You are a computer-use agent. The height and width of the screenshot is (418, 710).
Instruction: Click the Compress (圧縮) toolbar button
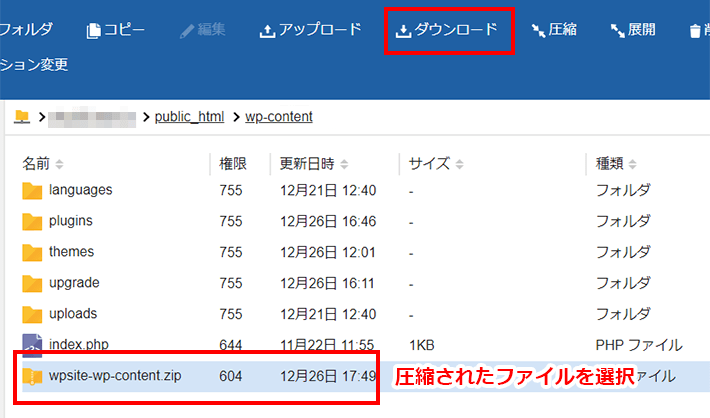[x=554, y=30]
